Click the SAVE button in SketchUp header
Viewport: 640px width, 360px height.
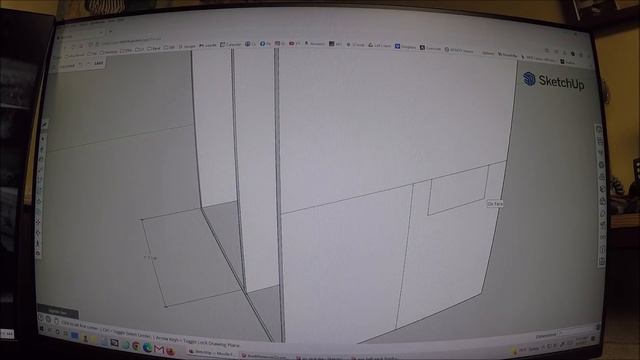click(x=98, y=64)
